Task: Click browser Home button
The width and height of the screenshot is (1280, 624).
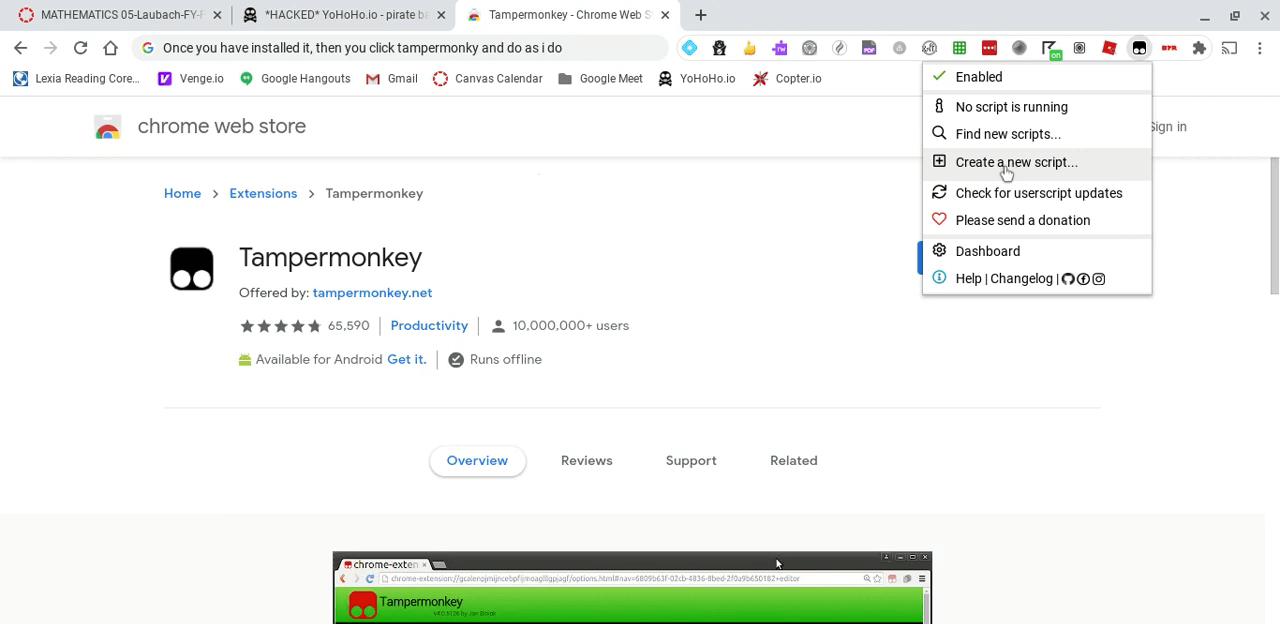Action: pos(110,48)
